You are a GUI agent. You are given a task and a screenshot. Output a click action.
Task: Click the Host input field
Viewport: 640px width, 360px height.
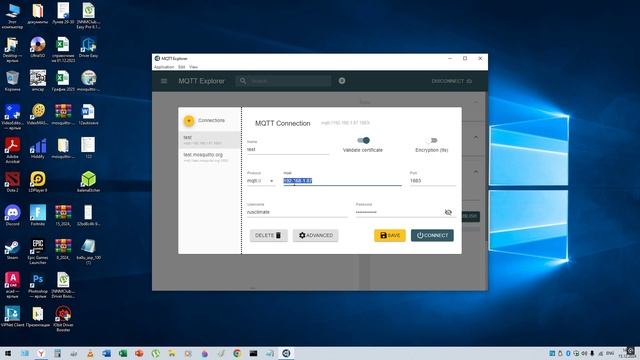point(342,180)
